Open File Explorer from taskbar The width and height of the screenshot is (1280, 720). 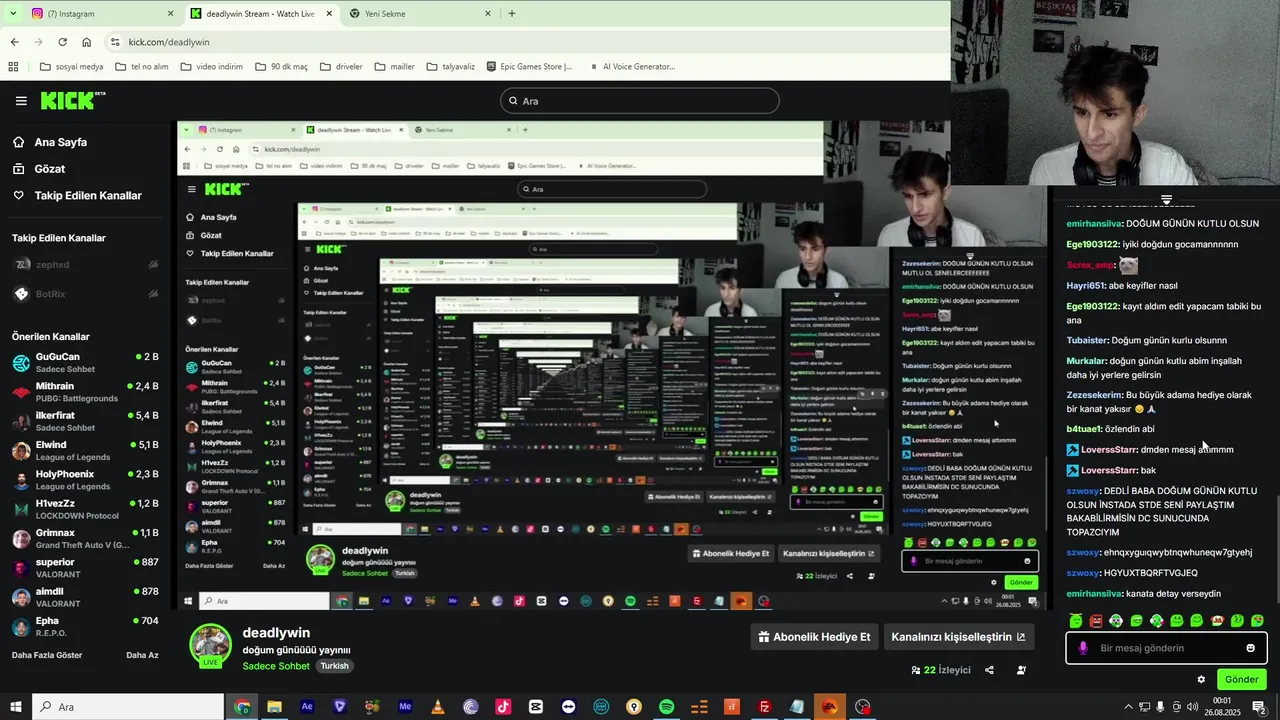click(x=274, y=707)
